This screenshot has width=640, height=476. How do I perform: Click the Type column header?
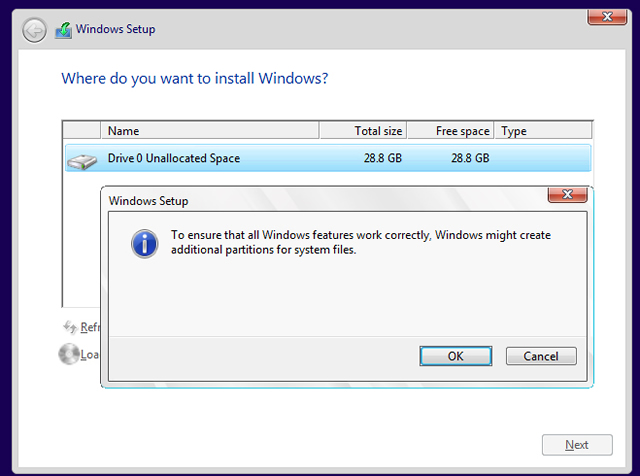[543, 131]
